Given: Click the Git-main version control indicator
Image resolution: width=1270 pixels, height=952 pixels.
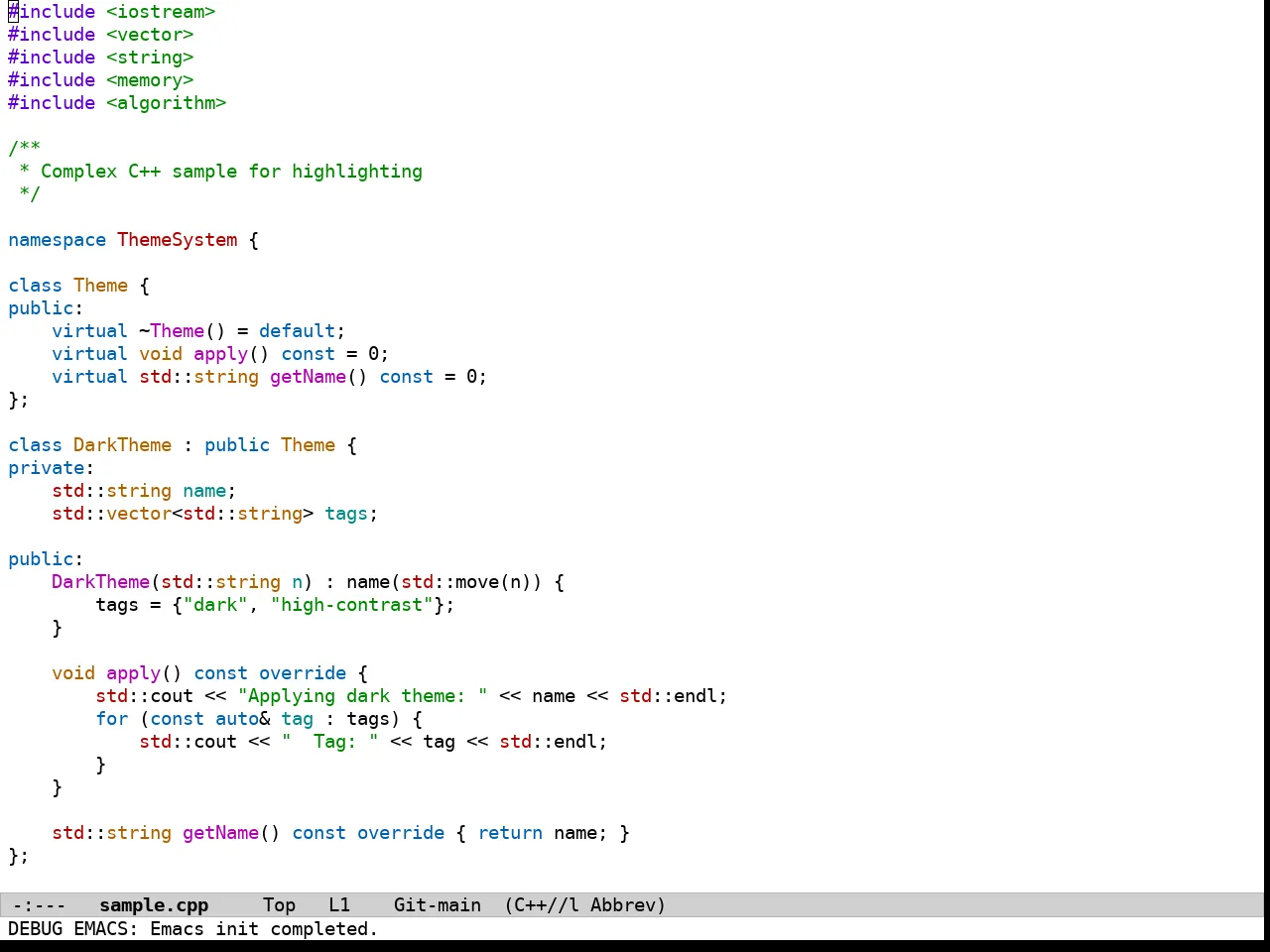Looking at the screenshot, I should (438, 905).
